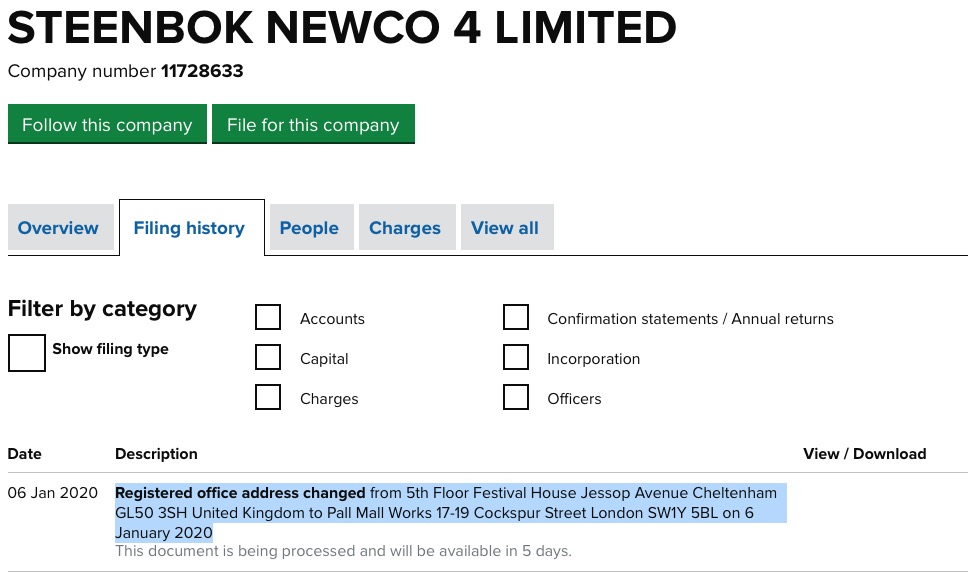The width and height of the screenshot is (980, 572).
Task: Select the Filing history tab
Action: (189, 228)
